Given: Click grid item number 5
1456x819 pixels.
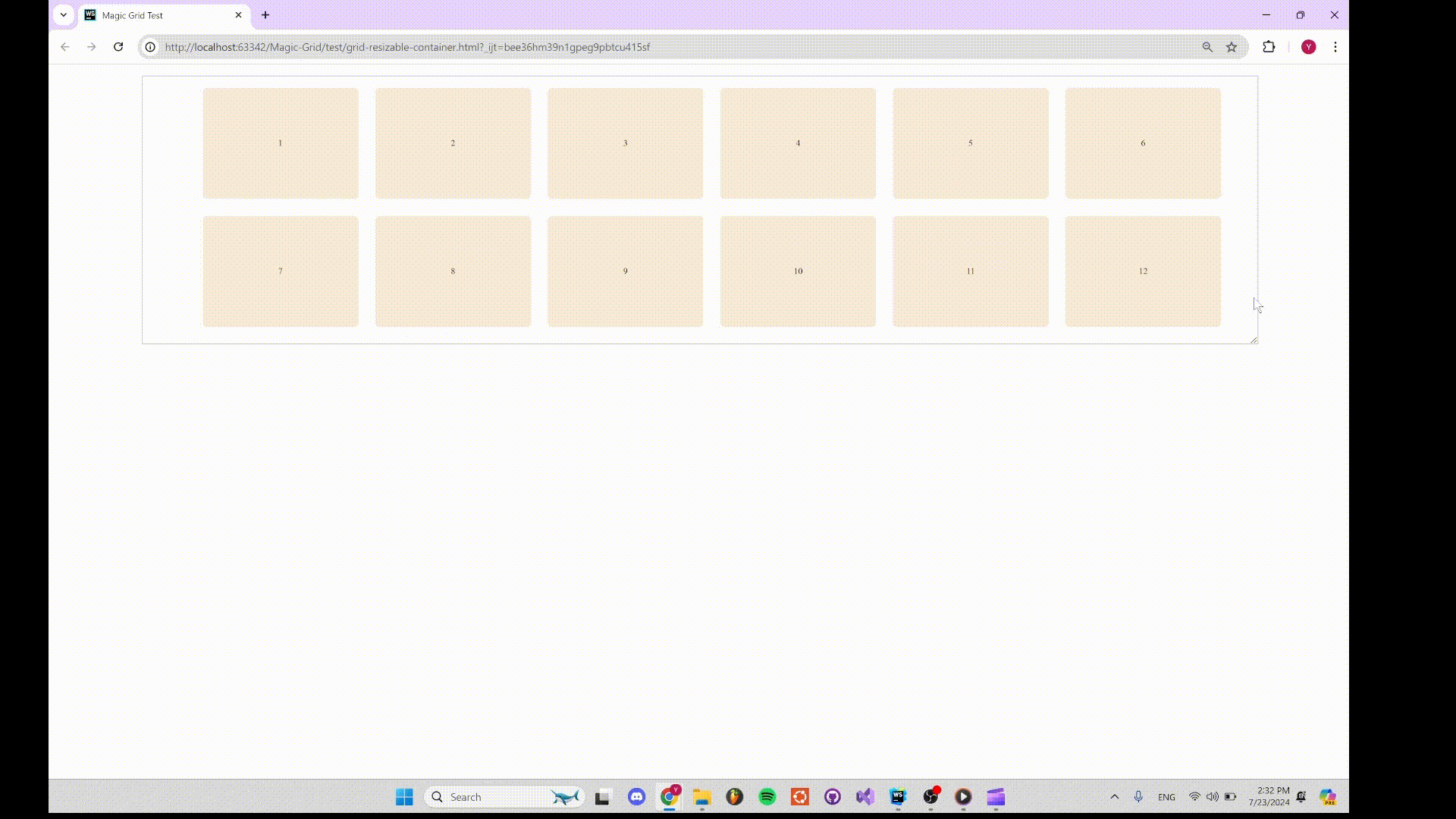Looking at the screenshot, I should point(970,143).
